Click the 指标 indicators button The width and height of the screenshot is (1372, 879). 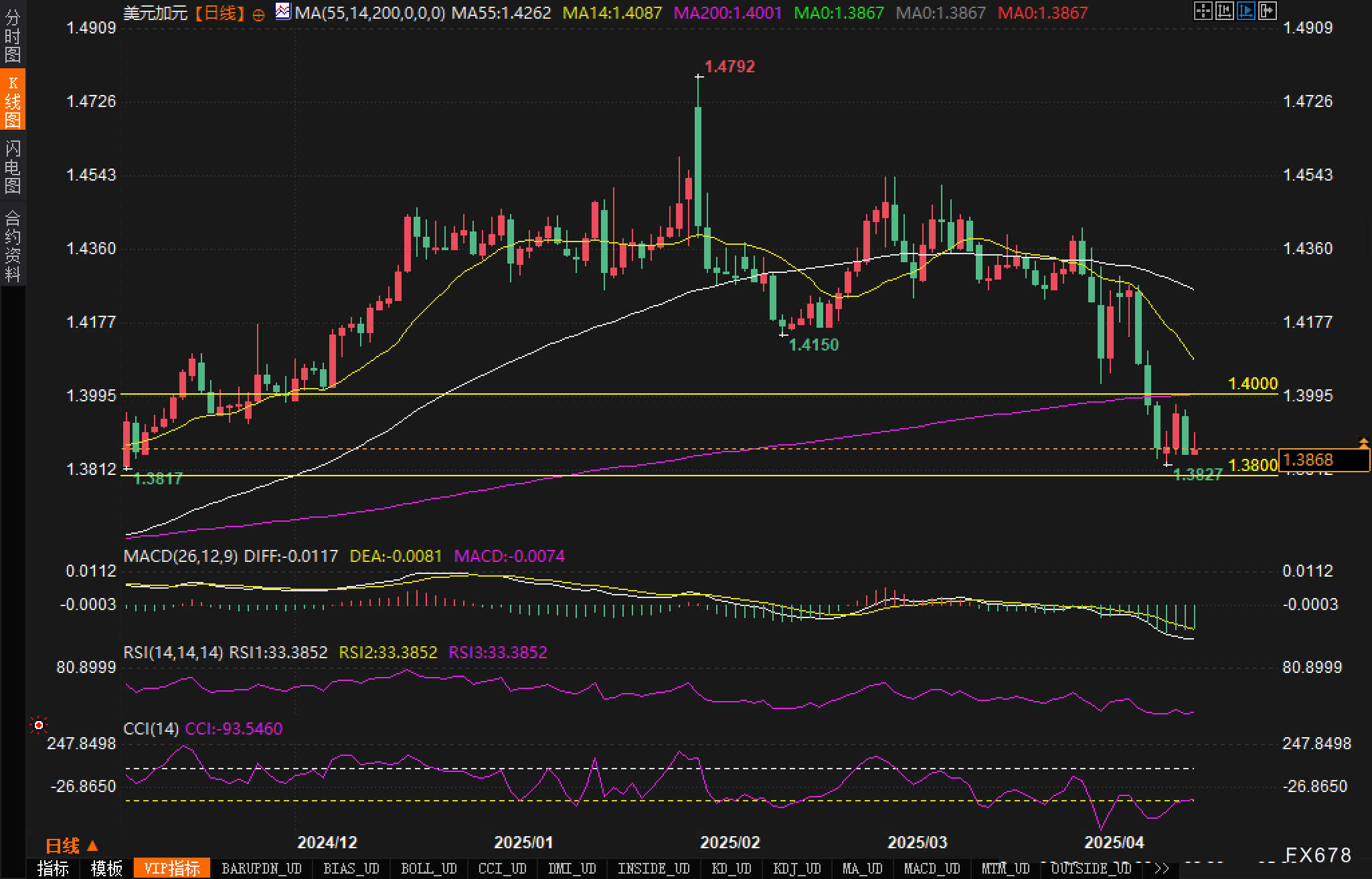tap(53, 868)
